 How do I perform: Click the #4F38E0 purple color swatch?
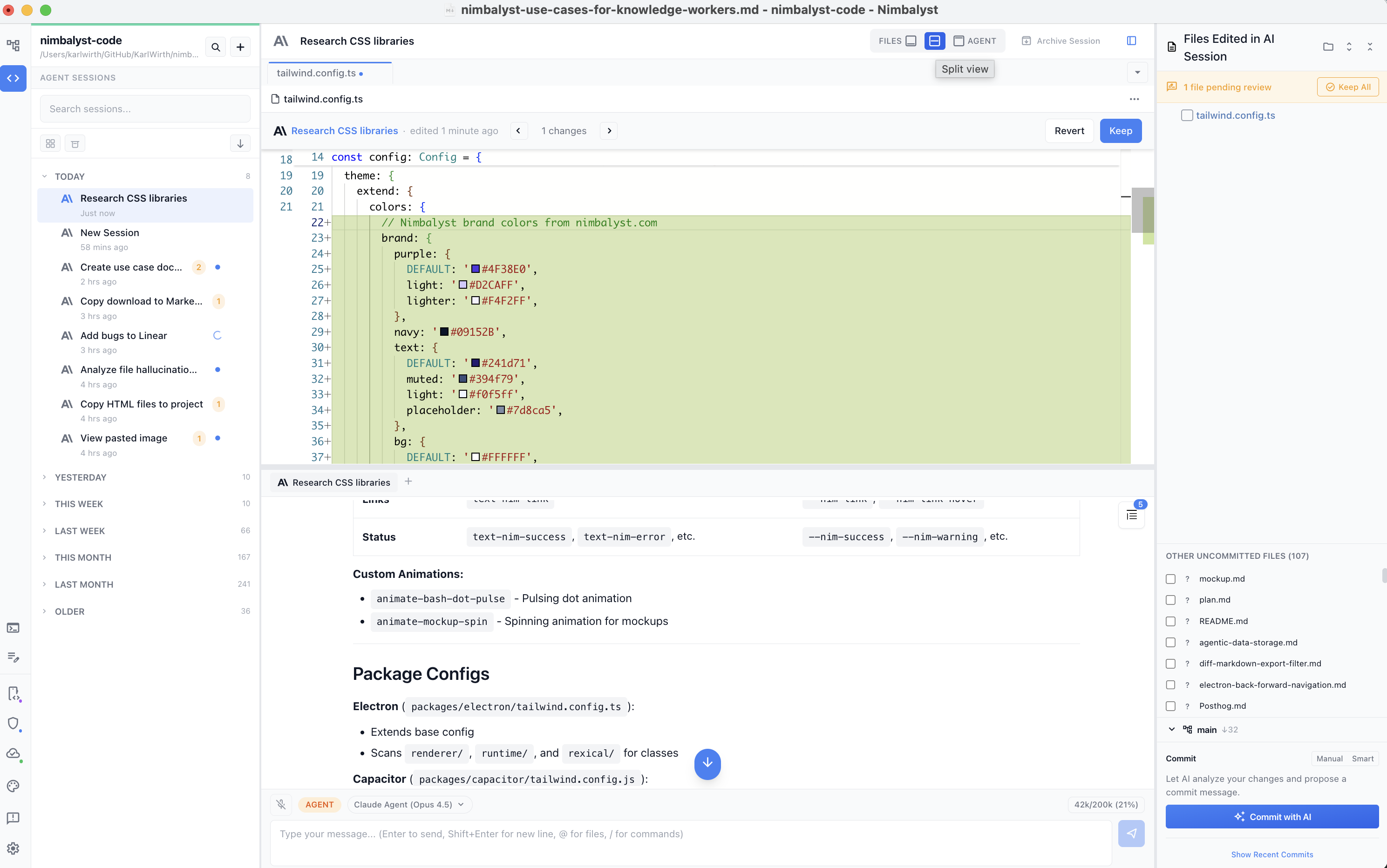click(476, 269)
